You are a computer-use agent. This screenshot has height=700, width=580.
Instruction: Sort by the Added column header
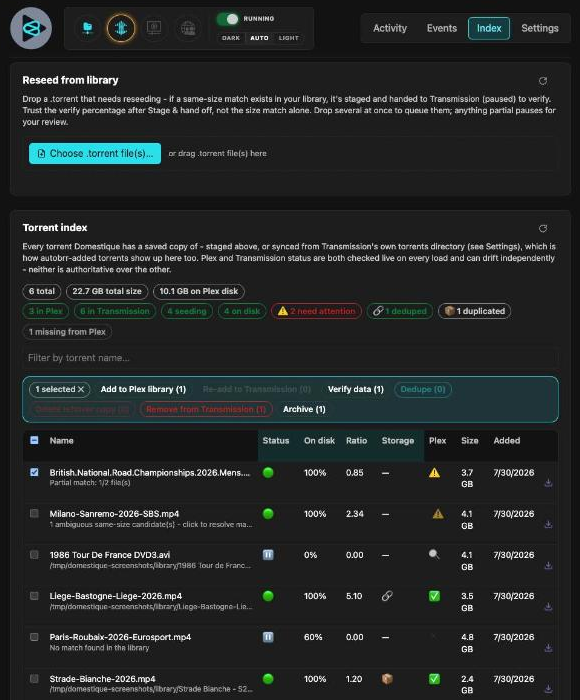point(507,441)
